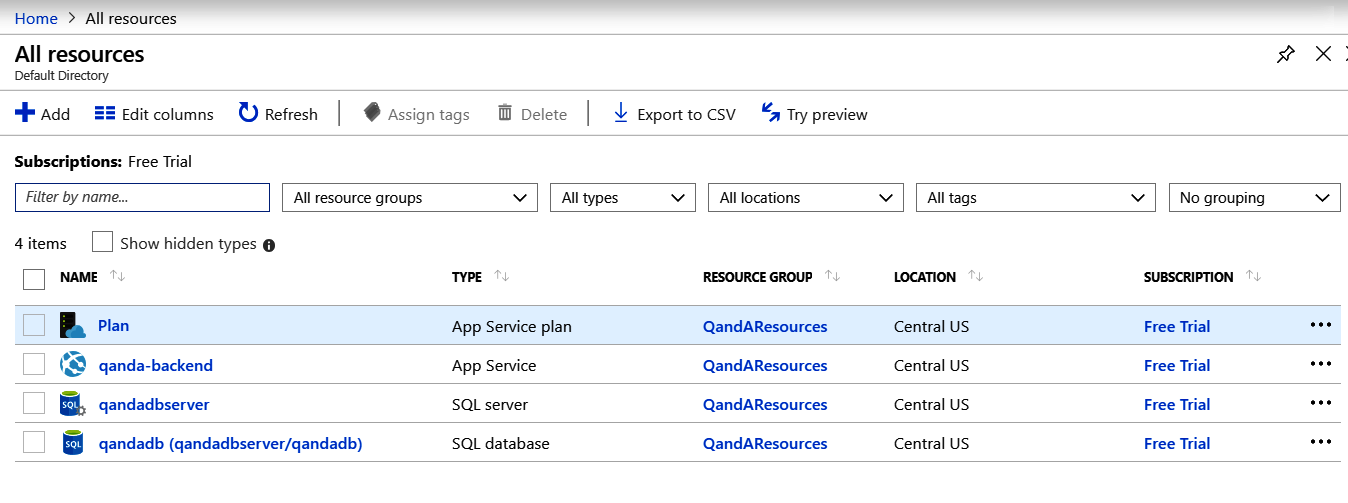
Task: Click the Refresh icon
Action: click(248, 113)
